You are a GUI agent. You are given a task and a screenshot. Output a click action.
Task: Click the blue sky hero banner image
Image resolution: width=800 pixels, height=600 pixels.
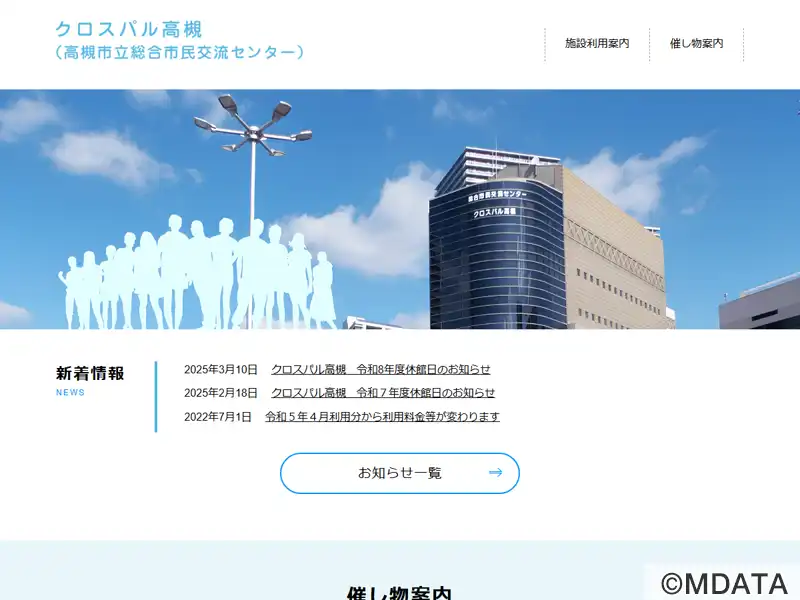coord(400,209)
